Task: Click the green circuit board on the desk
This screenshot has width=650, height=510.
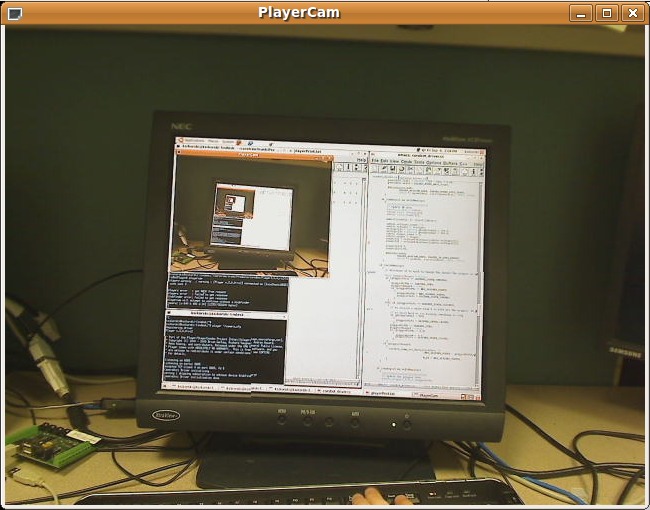Action: pos(48,446)
